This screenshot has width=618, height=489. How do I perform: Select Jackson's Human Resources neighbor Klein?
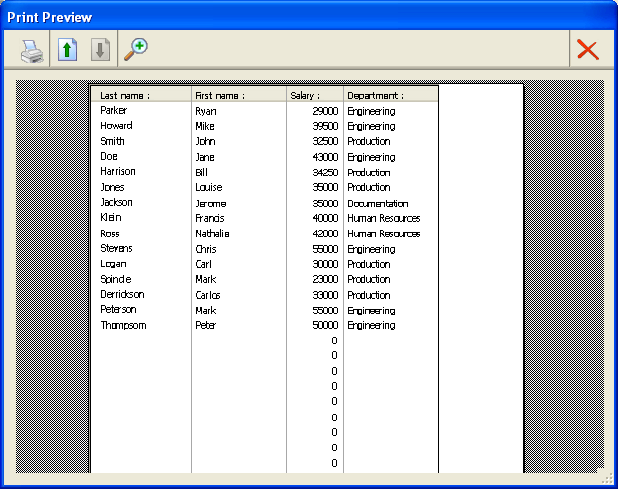111,218
